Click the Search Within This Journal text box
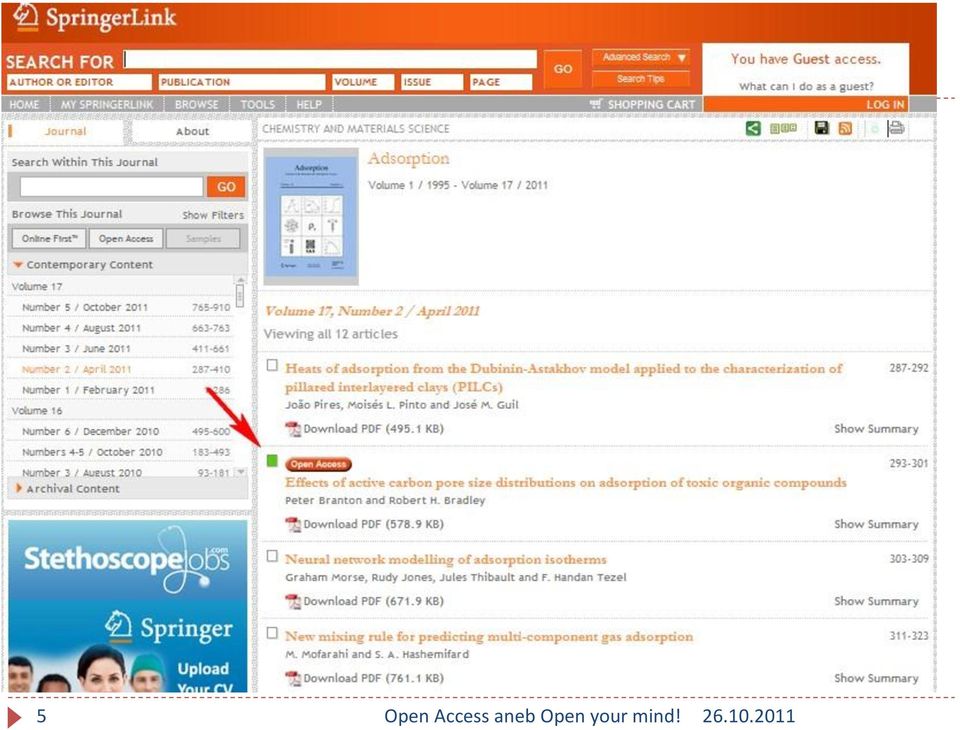This screenshot has width=960, height=730. point(111,187)
